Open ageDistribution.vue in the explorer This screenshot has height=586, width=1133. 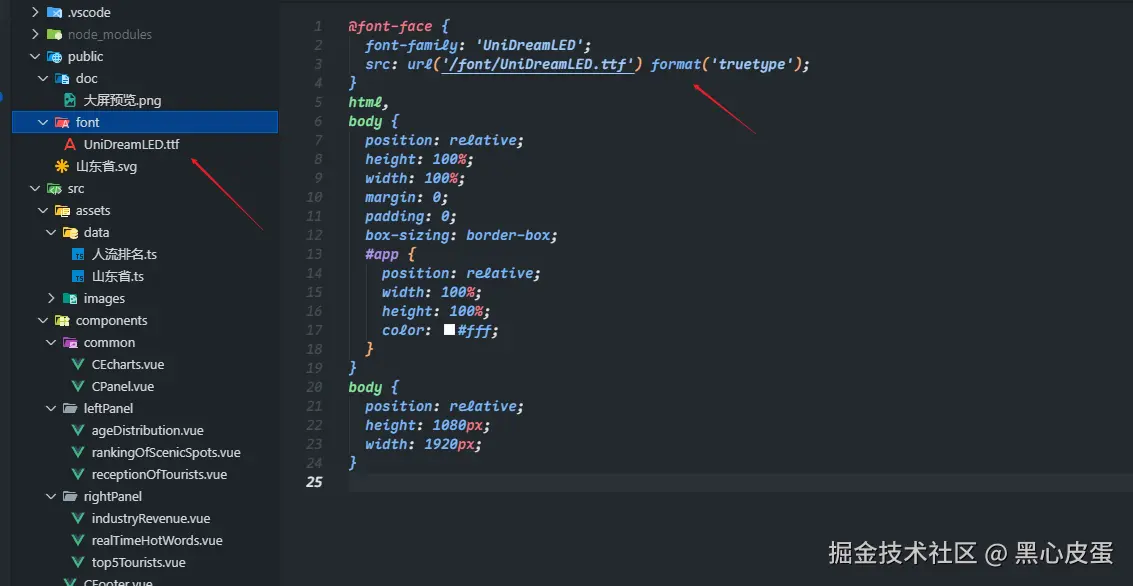(147, 431)
